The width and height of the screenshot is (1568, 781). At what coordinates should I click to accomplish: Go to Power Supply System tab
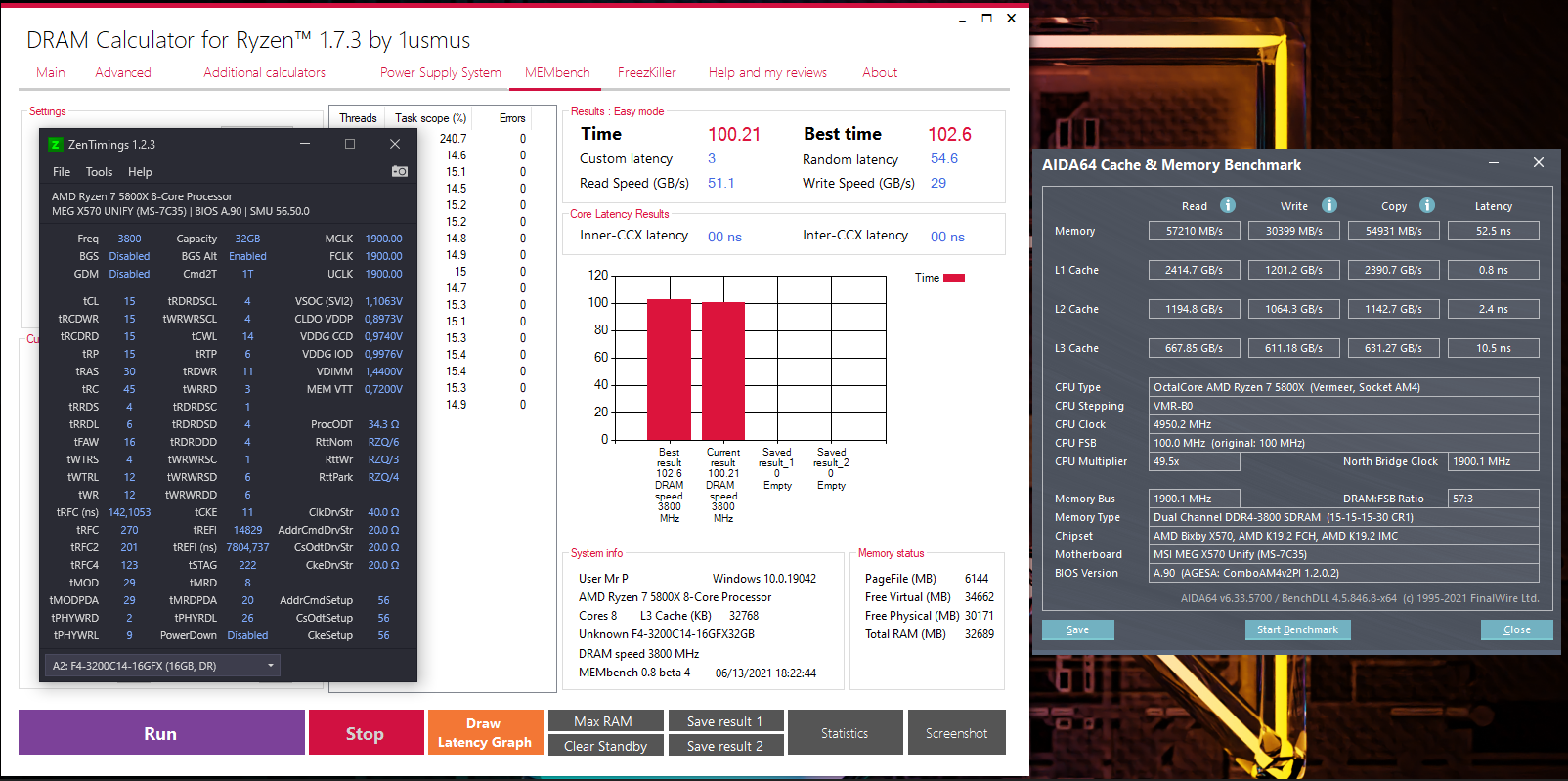(441, 72)
